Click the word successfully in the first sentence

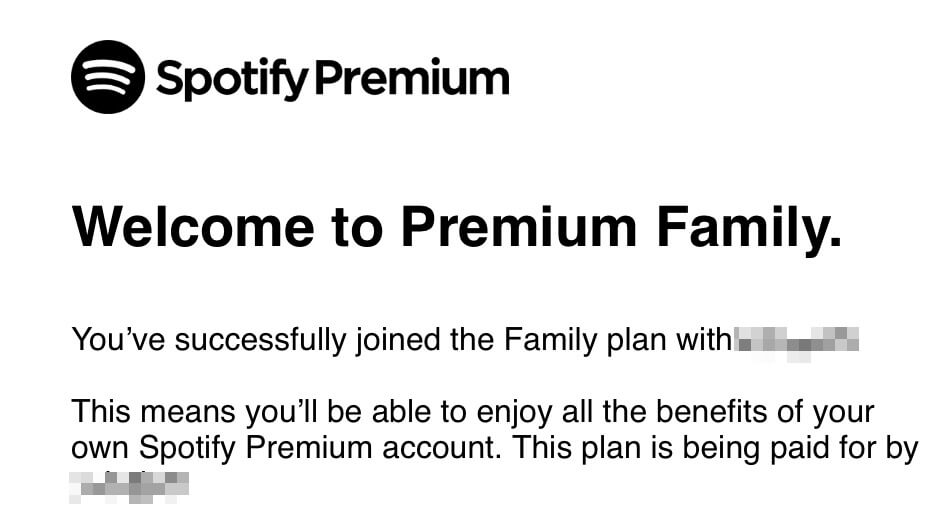click(x=261, y=340)
